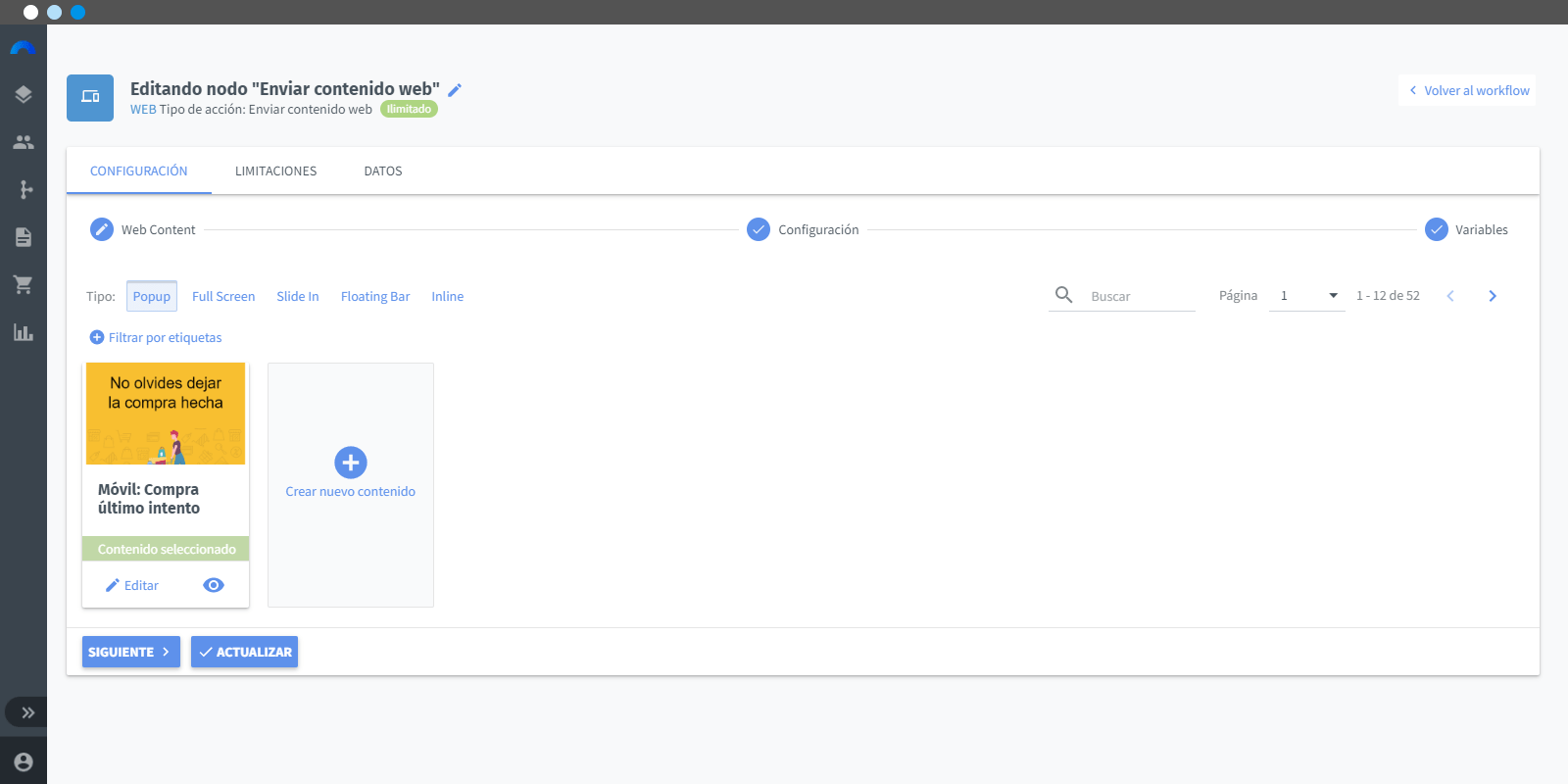
Task: Select the Slide In type filter
Action: (298, 296)
